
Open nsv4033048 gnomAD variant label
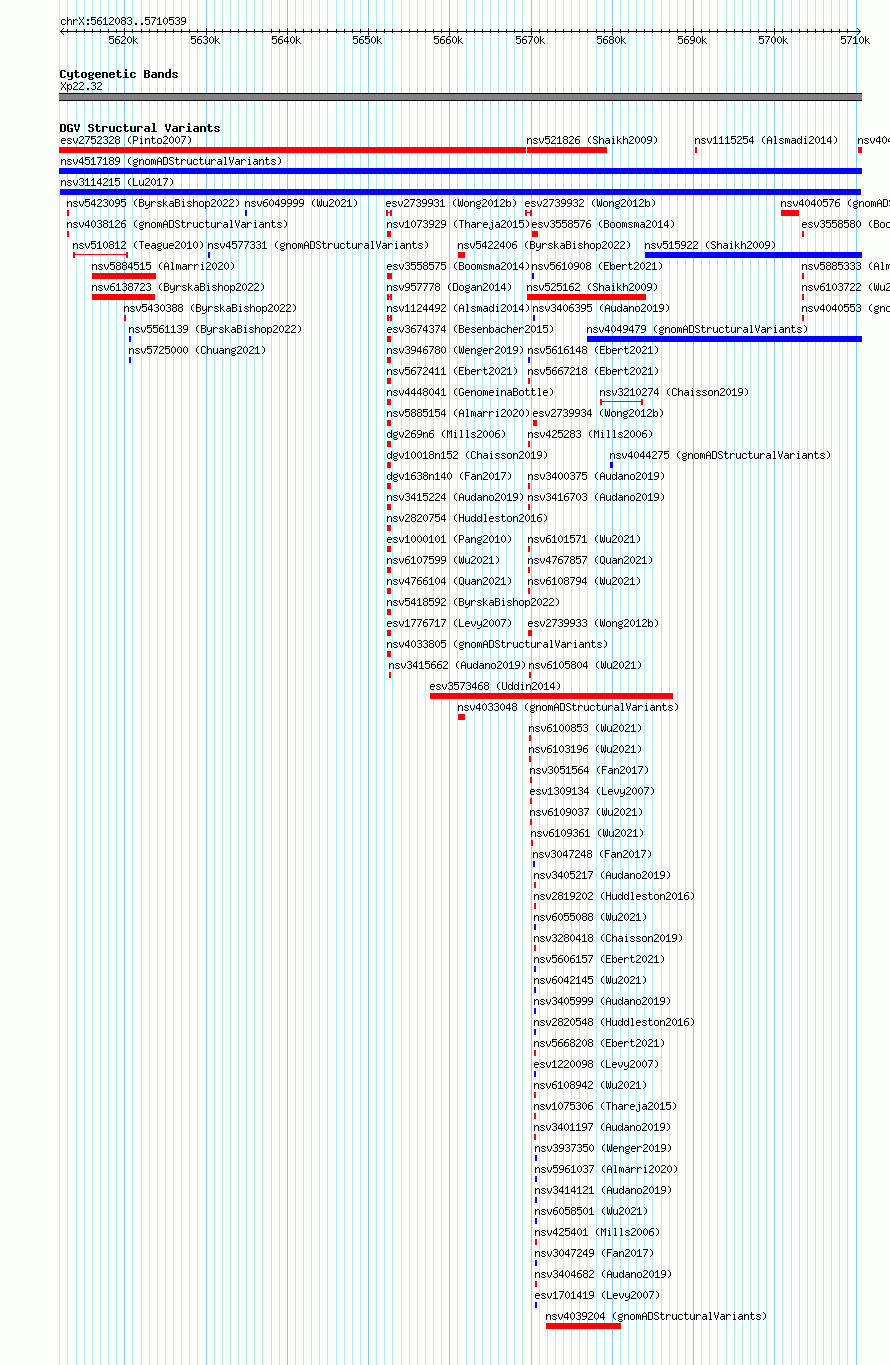coord(568,707)
